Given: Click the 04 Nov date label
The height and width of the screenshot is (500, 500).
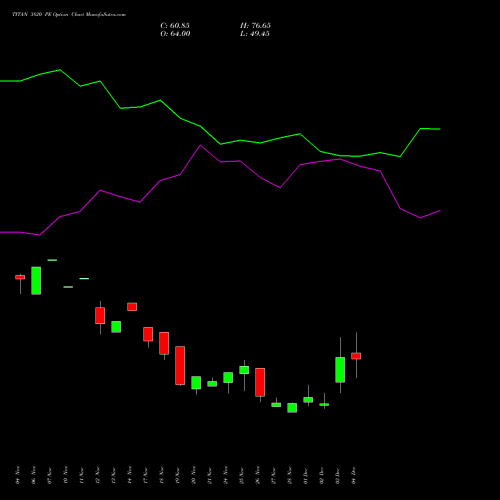Looking at the screenshot, I should click(18, 475).
